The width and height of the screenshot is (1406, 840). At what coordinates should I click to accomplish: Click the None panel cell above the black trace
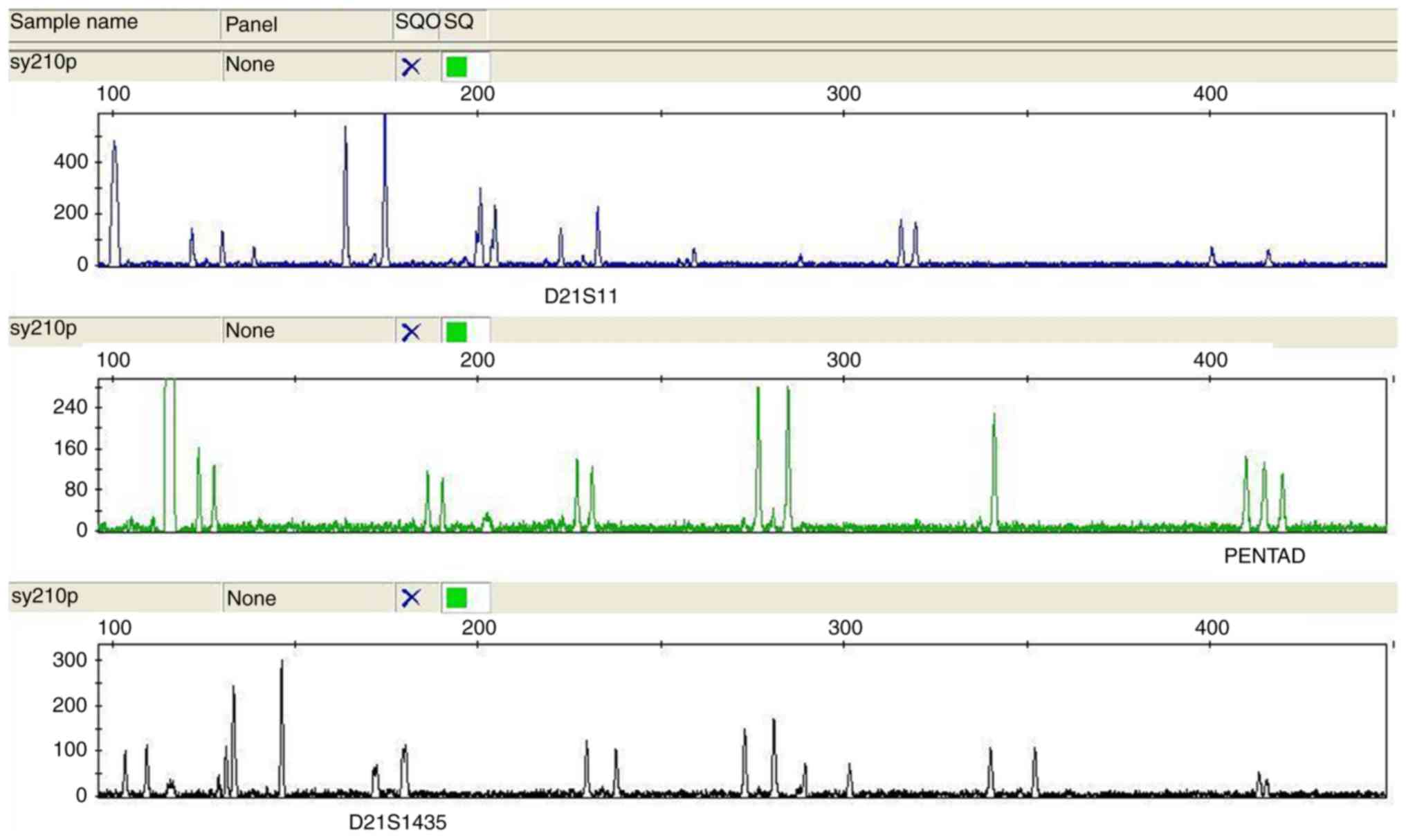click(251, 598)
